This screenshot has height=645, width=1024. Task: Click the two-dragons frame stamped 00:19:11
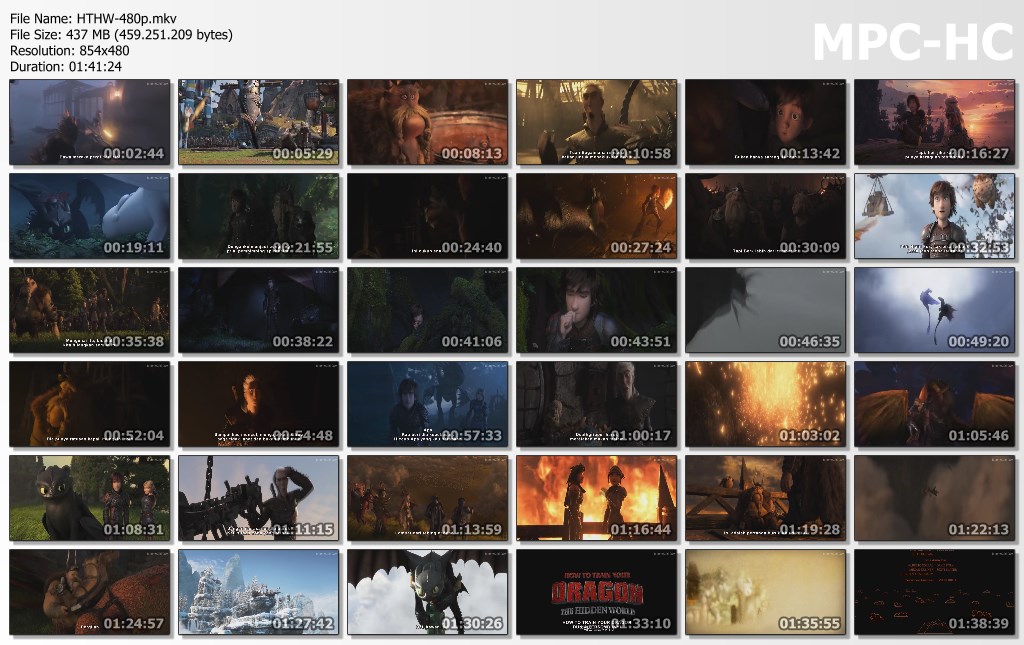89,216
